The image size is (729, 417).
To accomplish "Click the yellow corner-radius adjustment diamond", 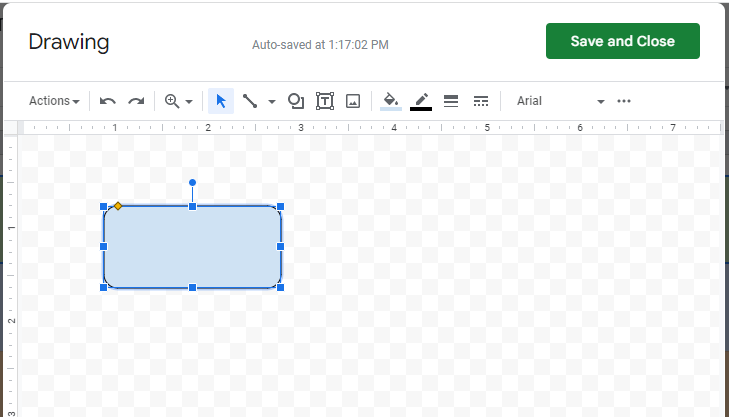I will [118, 206].
